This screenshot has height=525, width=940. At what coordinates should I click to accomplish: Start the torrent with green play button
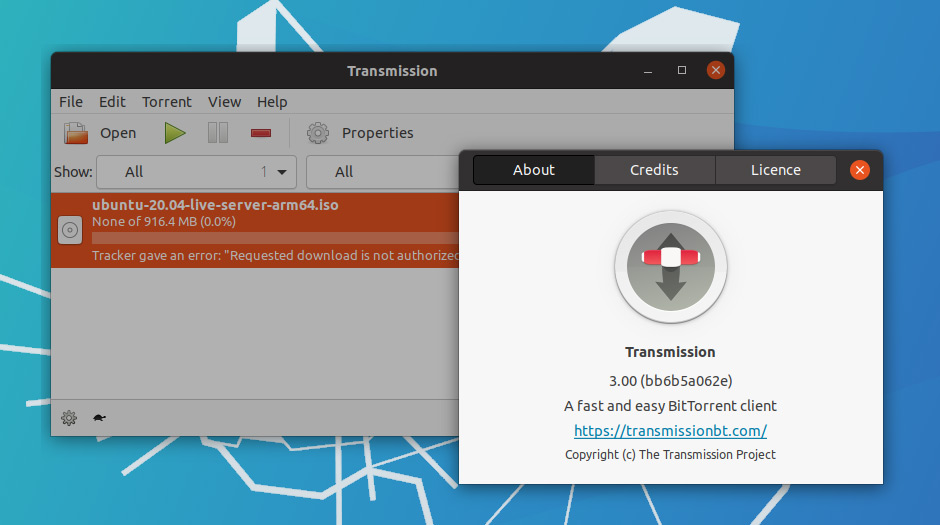(174, 132)
